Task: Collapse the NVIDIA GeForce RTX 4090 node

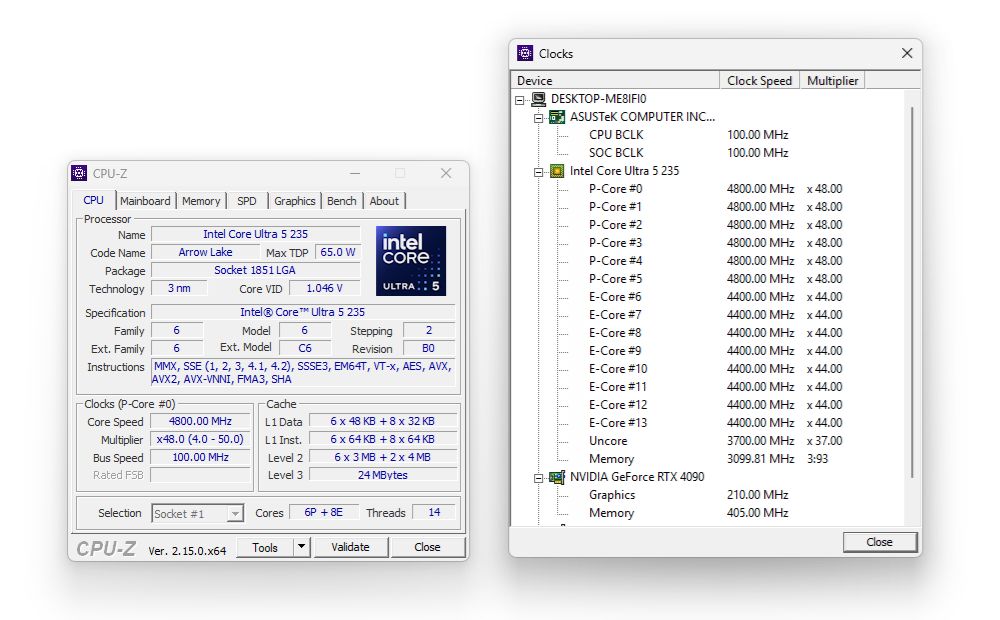Action: [538, 478]
